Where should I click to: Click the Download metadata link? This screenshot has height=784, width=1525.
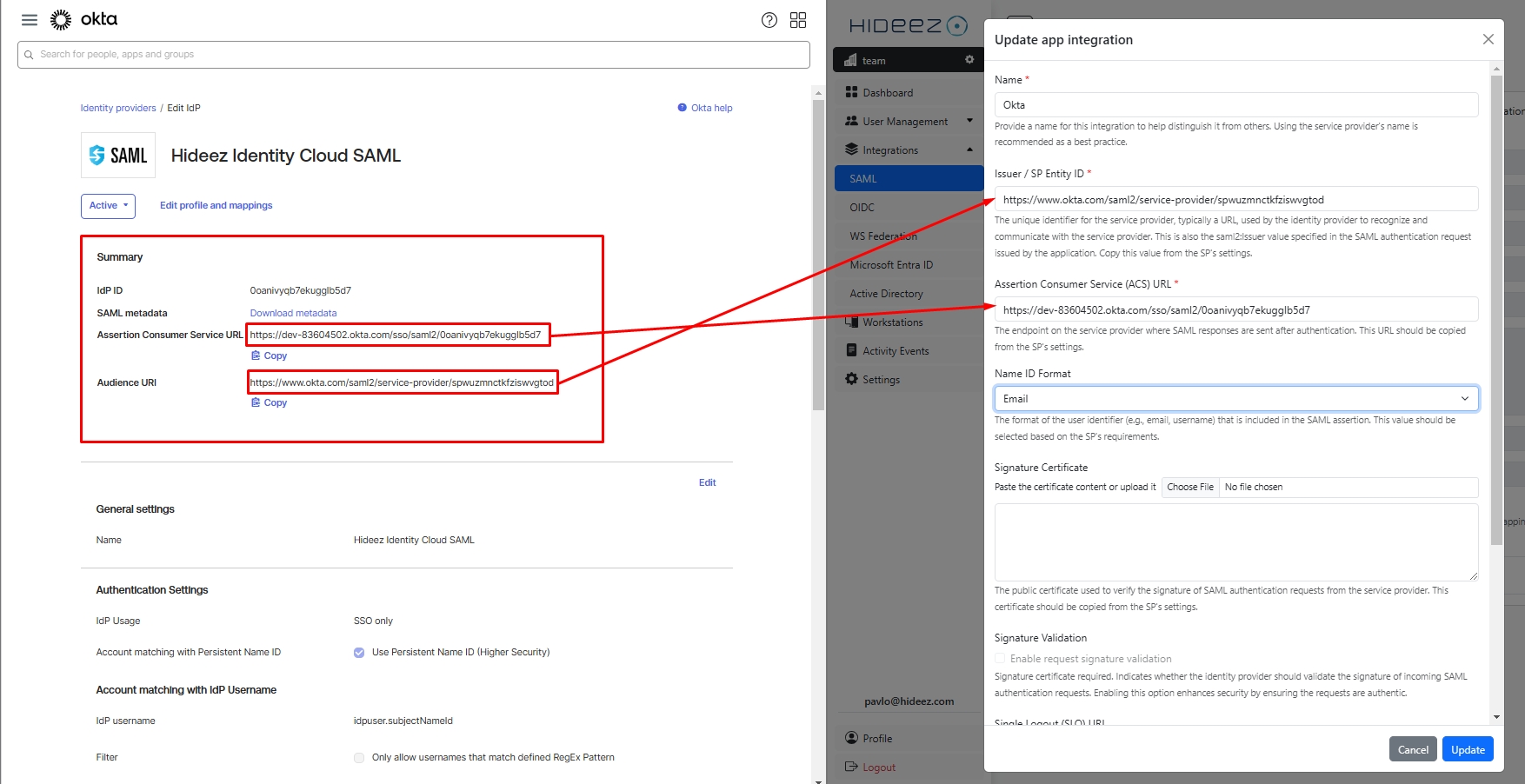click(x=293, y=313)
